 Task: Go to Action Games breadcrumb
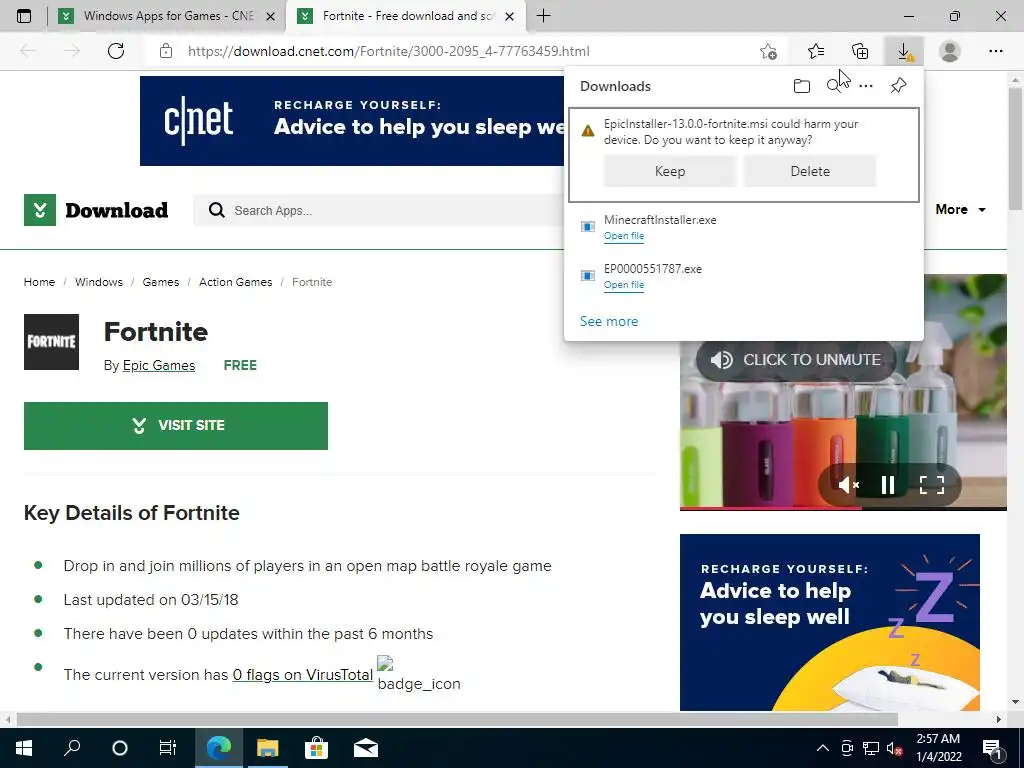point(235,282)
